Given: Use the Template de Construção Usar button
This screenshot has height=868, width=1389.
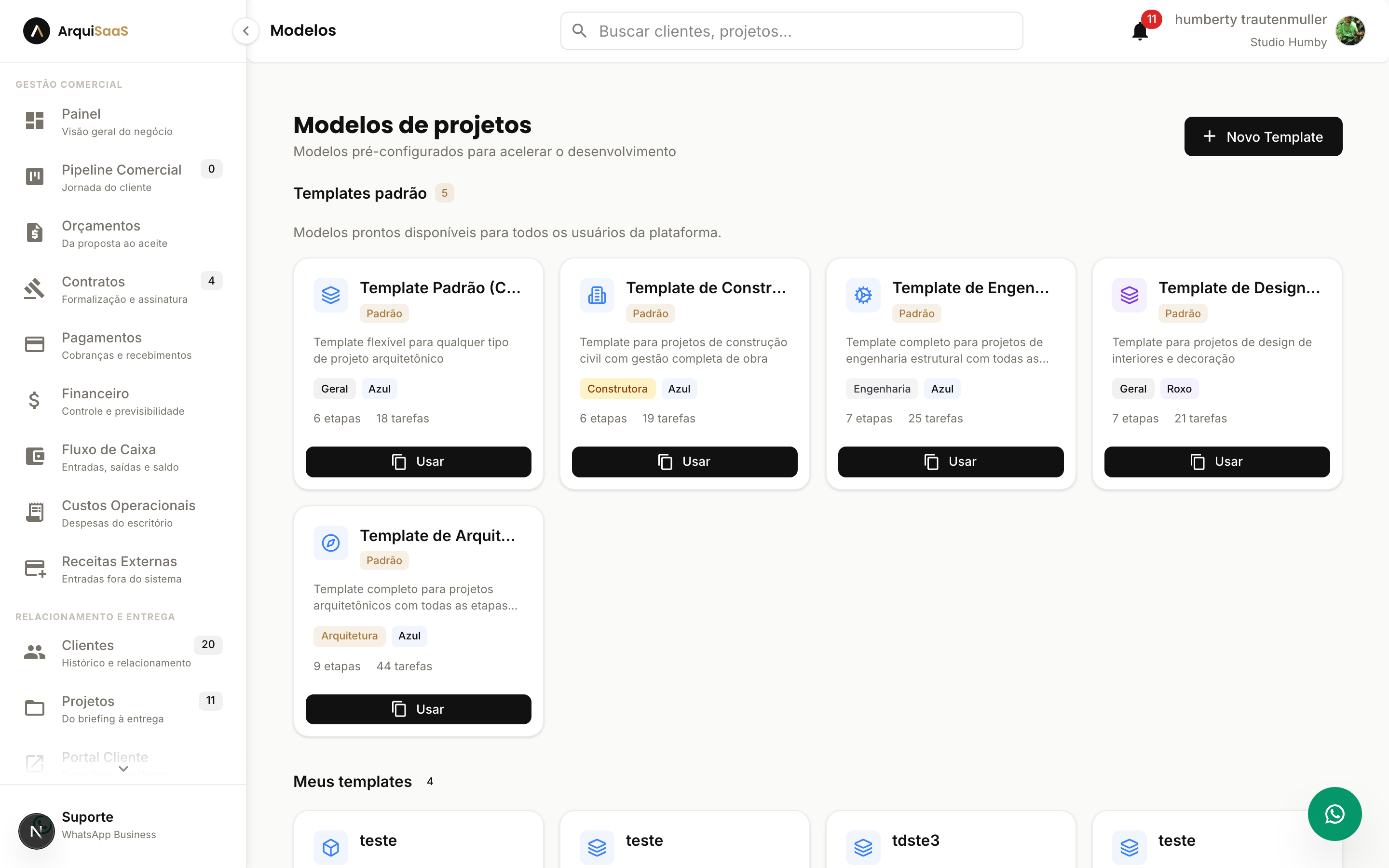Looking at the screenshot, I should coord(684,461).
